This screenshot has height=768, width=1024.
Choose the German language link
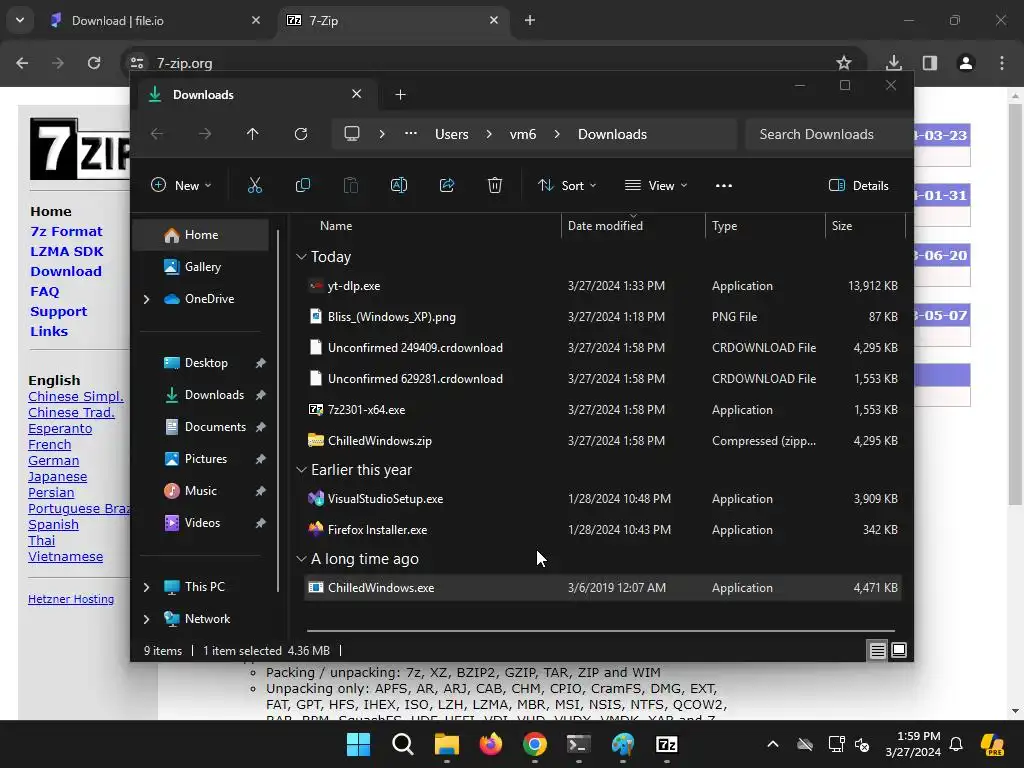point(54,460)
